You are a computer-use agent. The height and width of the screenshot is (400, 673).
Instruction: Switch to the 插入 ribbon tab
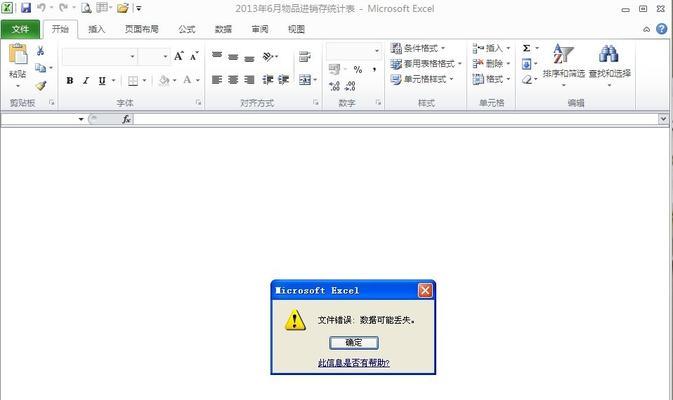[x=97, y=29]
